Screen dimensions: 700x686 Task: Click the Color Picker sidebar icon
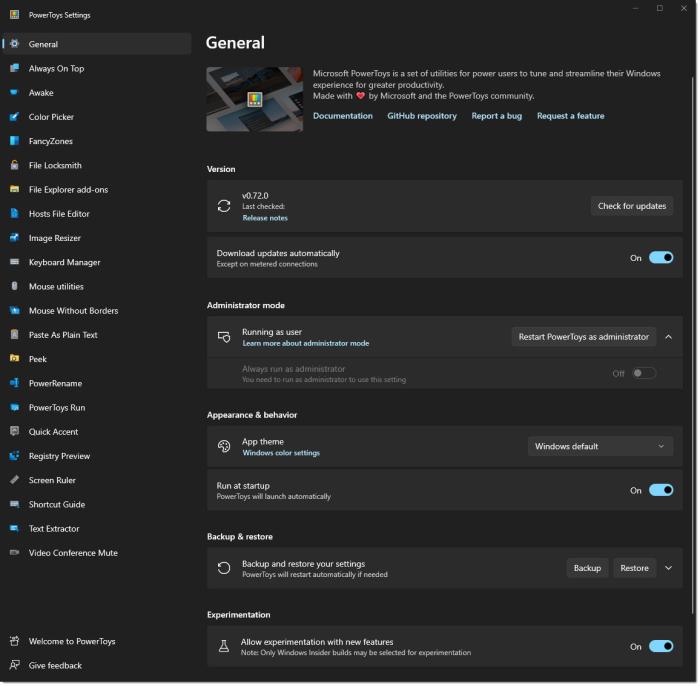pyautogui.click(x=14, y=117)
